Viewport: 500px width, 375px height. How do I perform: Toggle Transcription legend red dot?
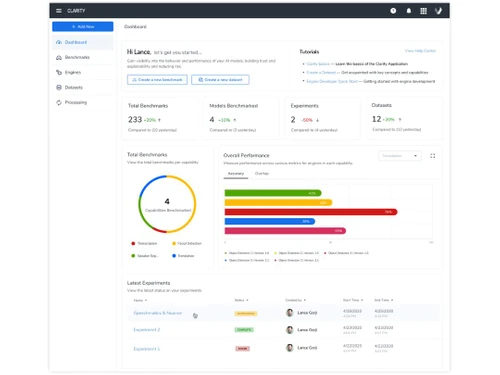coord(133,244)
